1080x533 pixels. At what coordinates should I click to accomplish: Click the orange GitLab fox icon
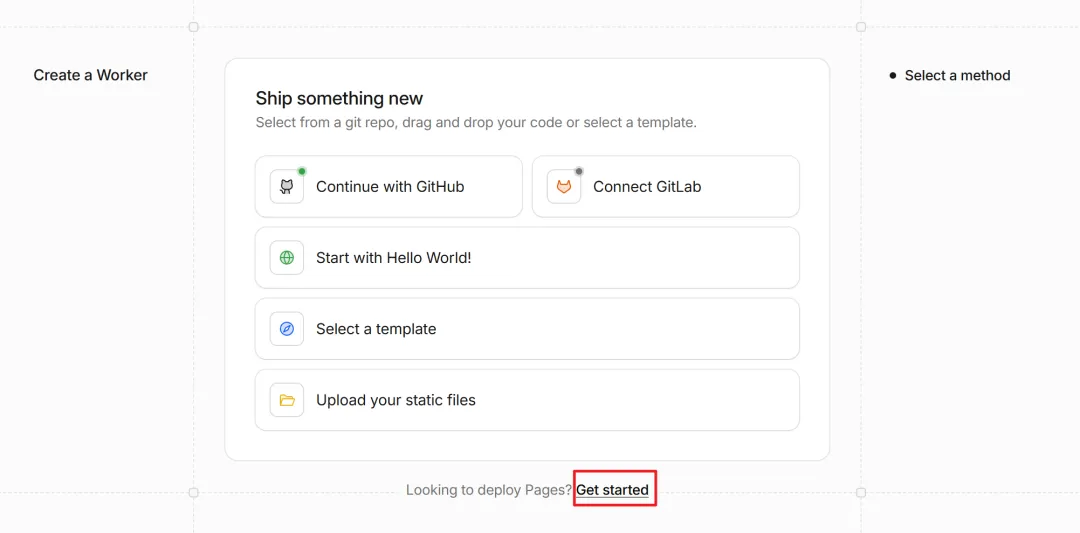click(564, 187)
